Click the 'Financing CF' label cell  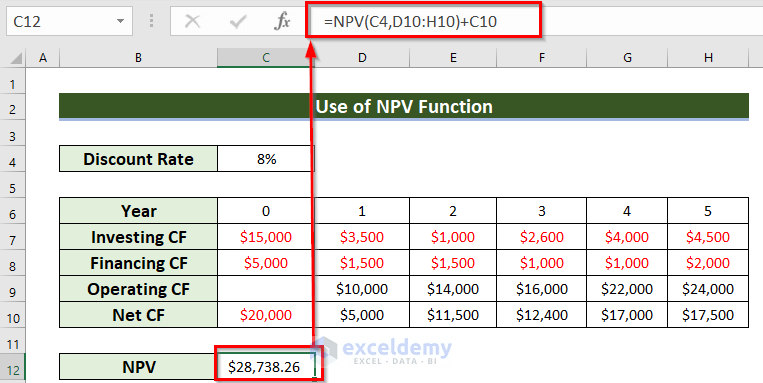(x=139, y=263)
